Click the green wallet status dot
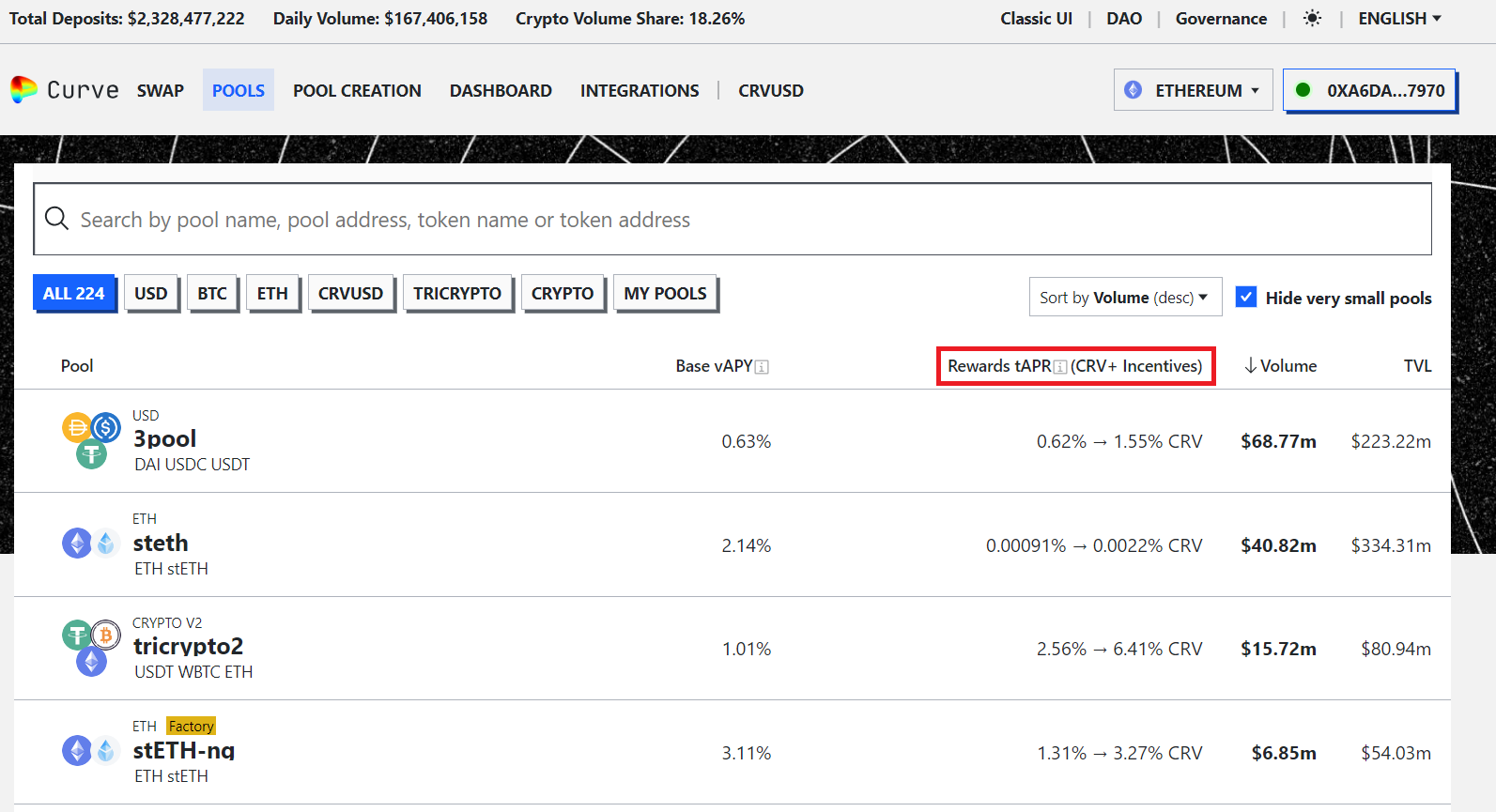The width and height of the screenshot is (1496, 812). tap(1303, 90)
